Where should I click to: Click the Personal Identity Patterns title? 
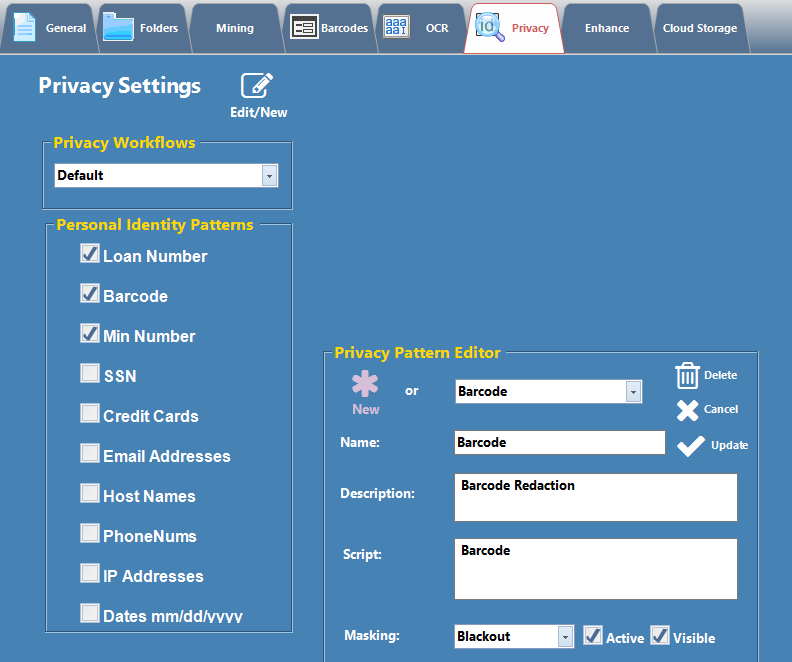point(155,225)
